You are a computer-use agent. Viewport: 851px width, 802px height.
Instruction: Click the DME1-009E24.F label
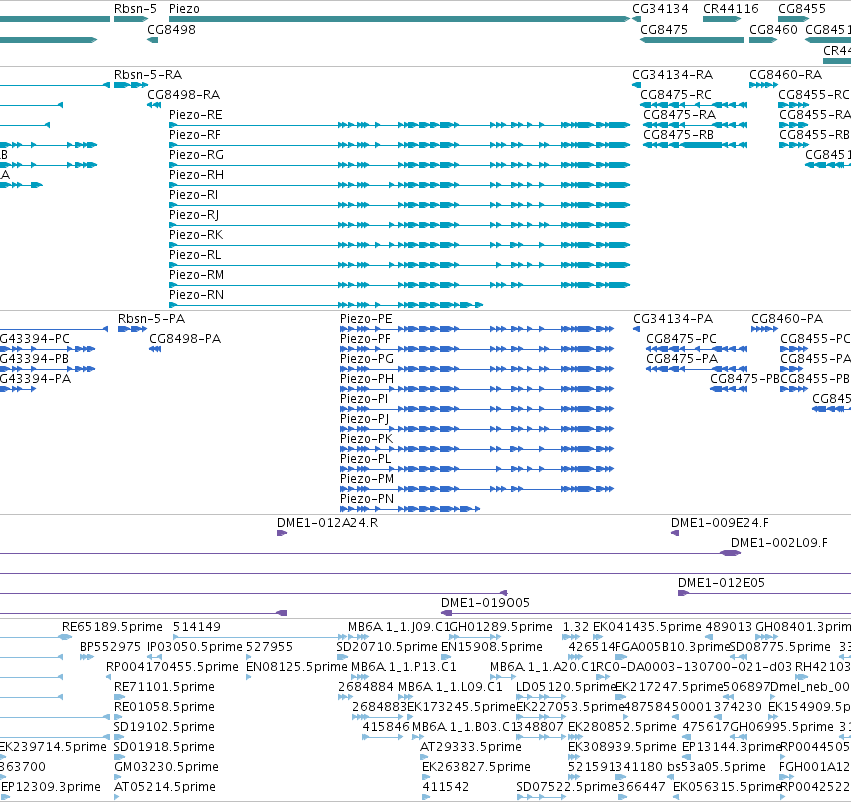[720, 523]
